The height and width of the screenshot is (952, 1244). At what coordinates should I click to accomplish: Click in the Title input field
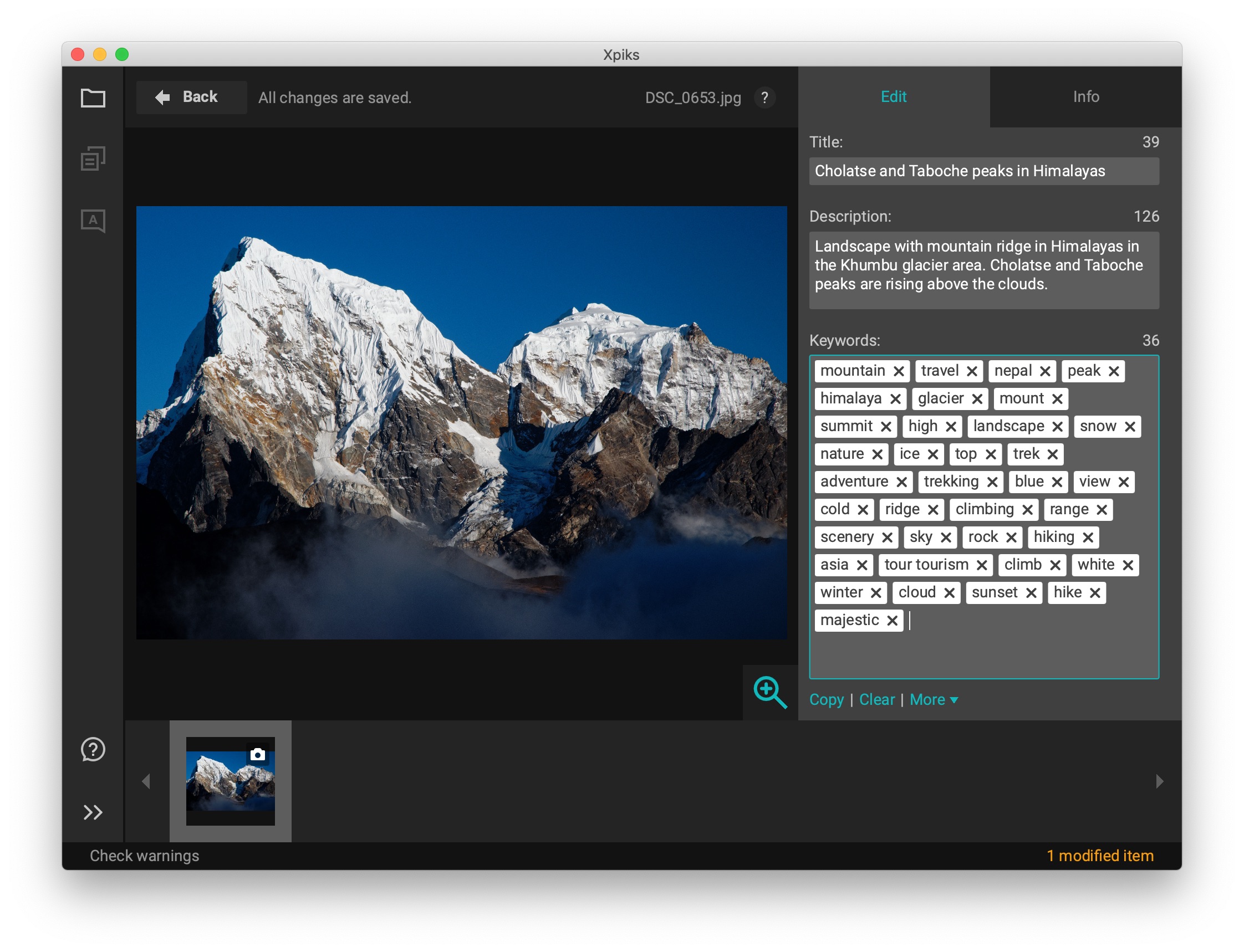pos(984,171)
